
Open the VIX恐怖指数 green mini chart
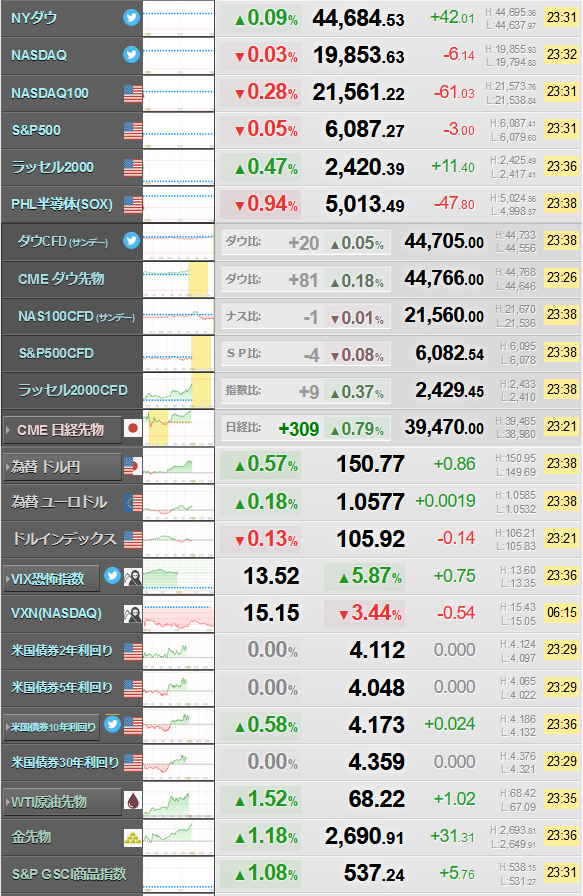(178, 576)
